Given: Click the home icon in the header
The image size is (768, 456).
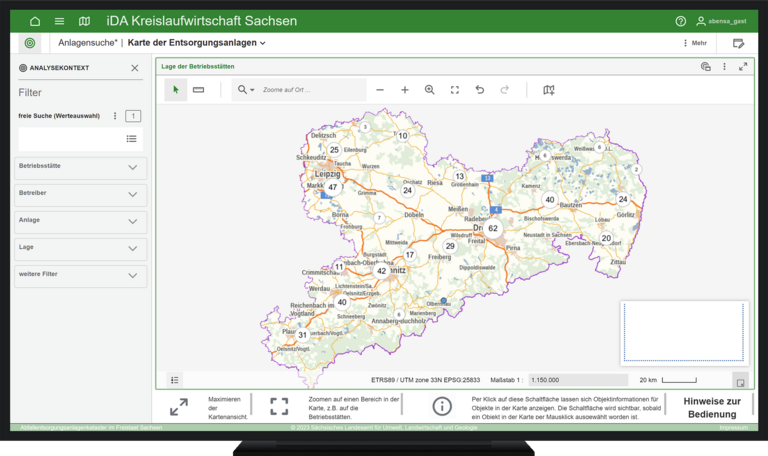Looking at the screenshot, I should [35, 21].
